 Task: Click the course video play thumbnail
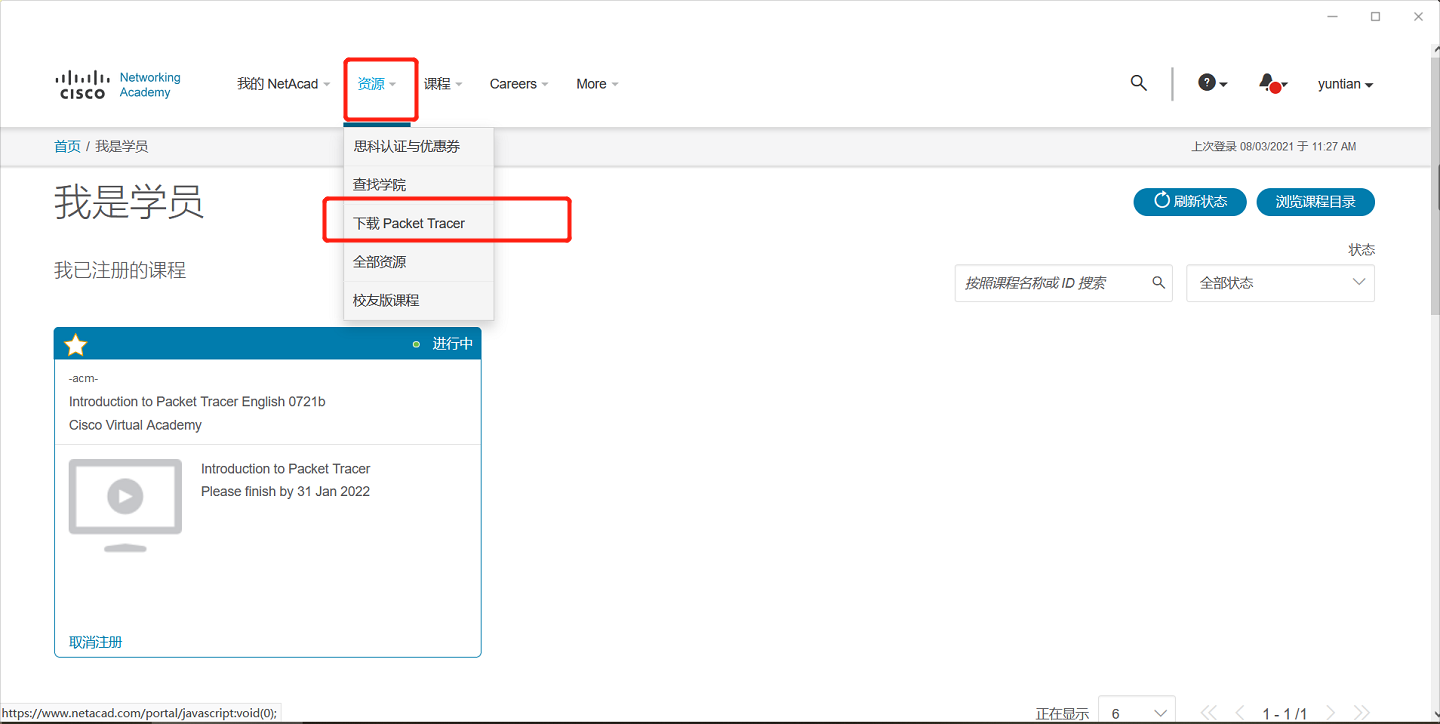[125, 505]
